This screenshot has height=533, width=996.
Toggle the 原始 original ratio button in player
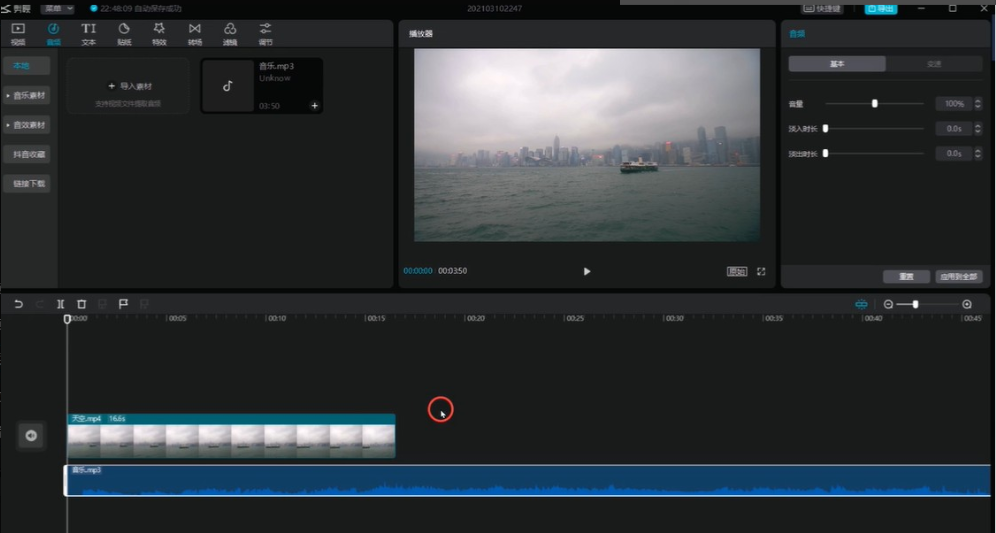pos(737,271)
